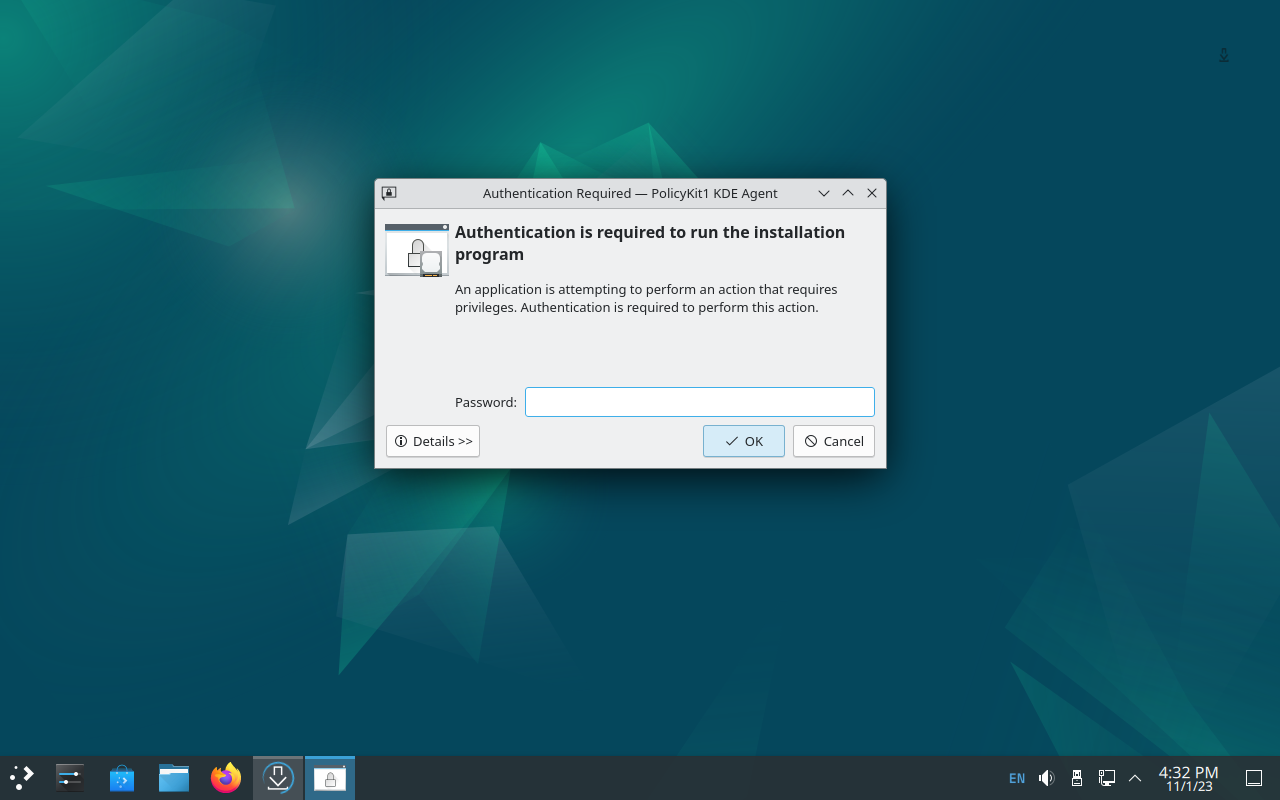The image size is (1280, 800).
Task: Click Peek at Desktop button on panel
Action: pyautogui.click(x=1254, y=778)
